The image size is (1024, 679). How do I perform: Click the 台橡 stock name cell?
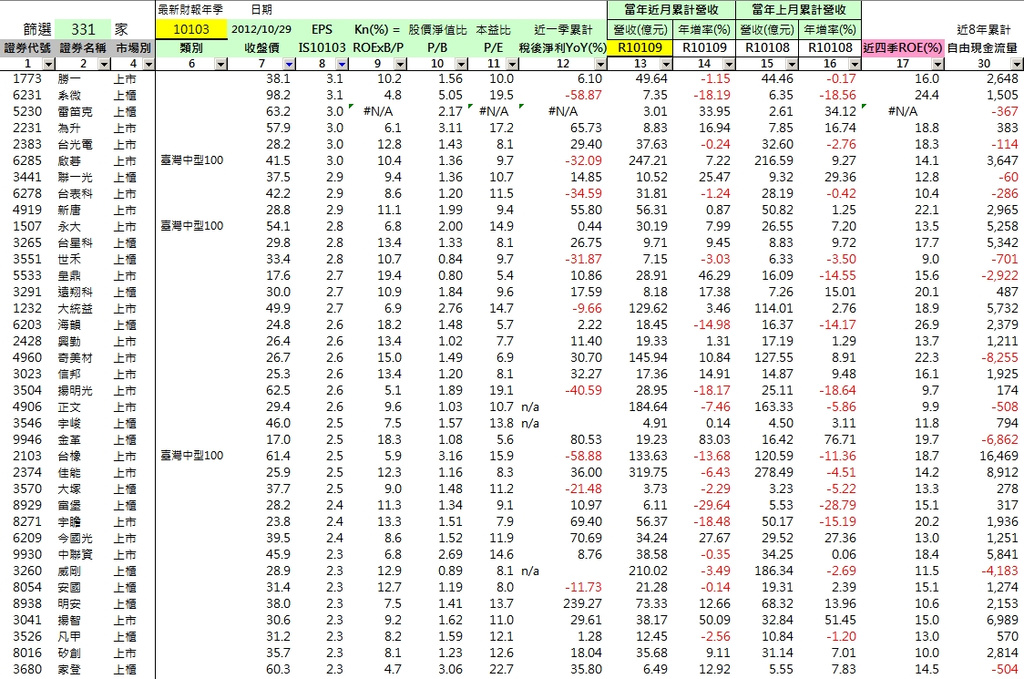pos(69,456)
